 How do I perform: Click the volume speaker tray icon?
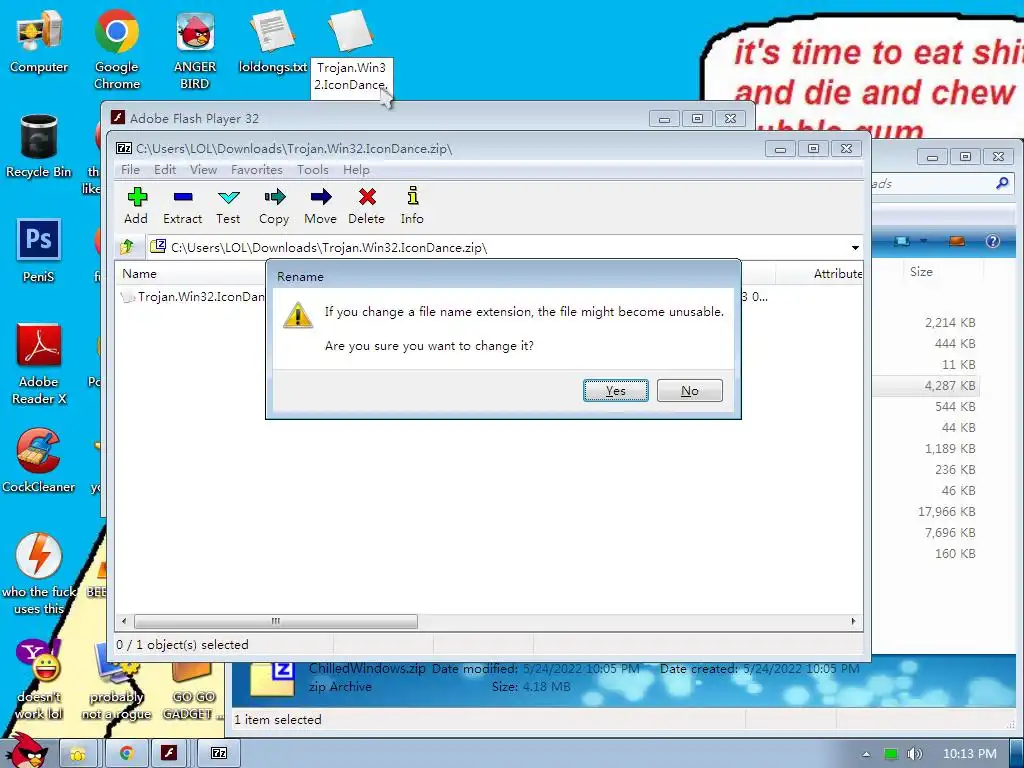915,754
